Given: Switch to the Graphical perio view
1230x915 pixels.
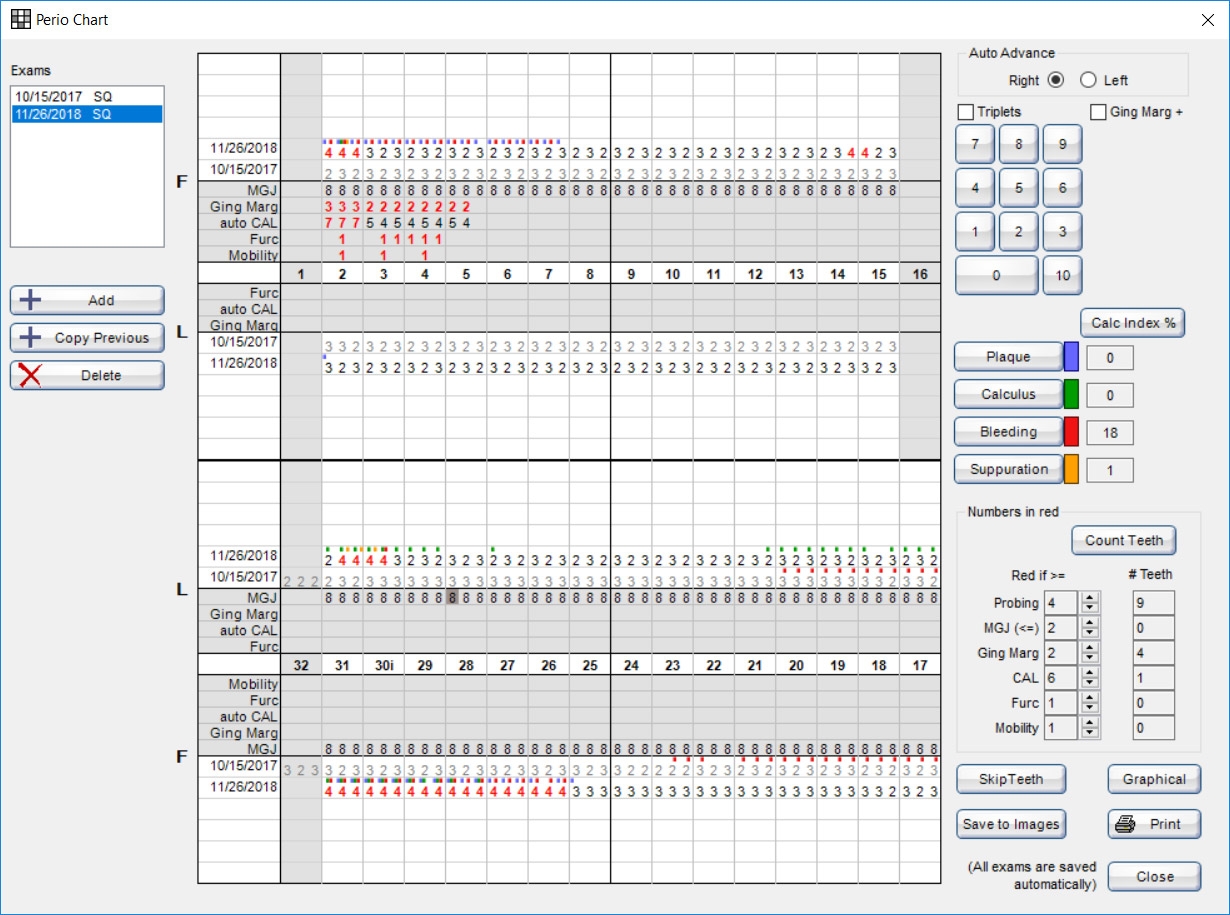Looking at the screenshot, I should (1154, 779).
